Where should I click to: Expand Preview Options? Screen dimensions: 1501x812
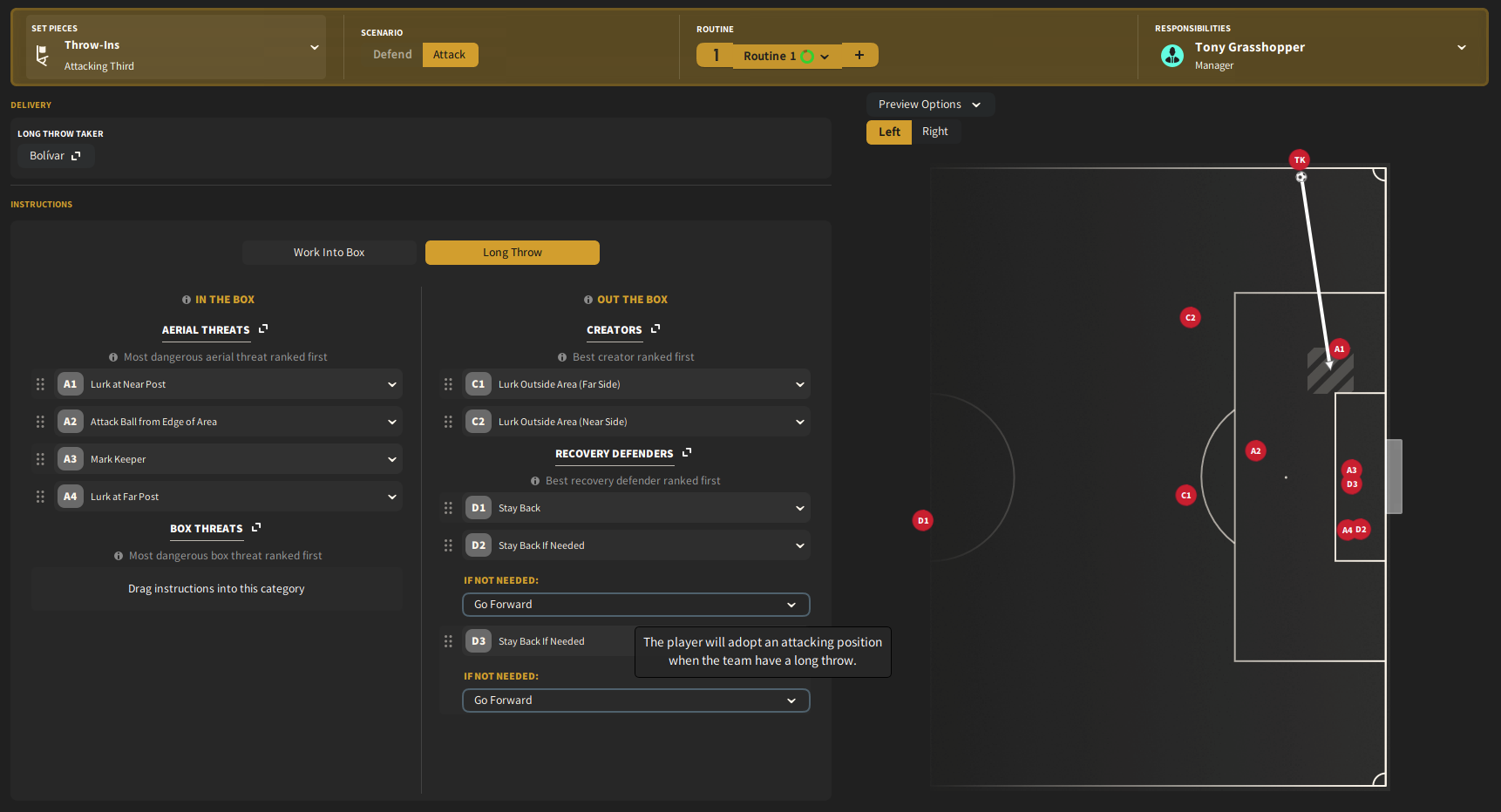click(930, 105)
